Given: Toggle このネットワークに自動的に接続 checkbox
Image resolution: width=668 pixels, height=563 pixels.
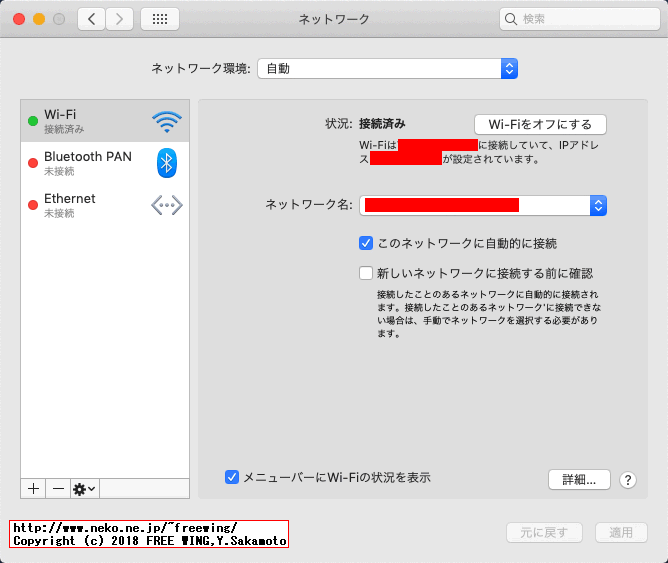Looking at the screenshot, I should click(366, 243).
